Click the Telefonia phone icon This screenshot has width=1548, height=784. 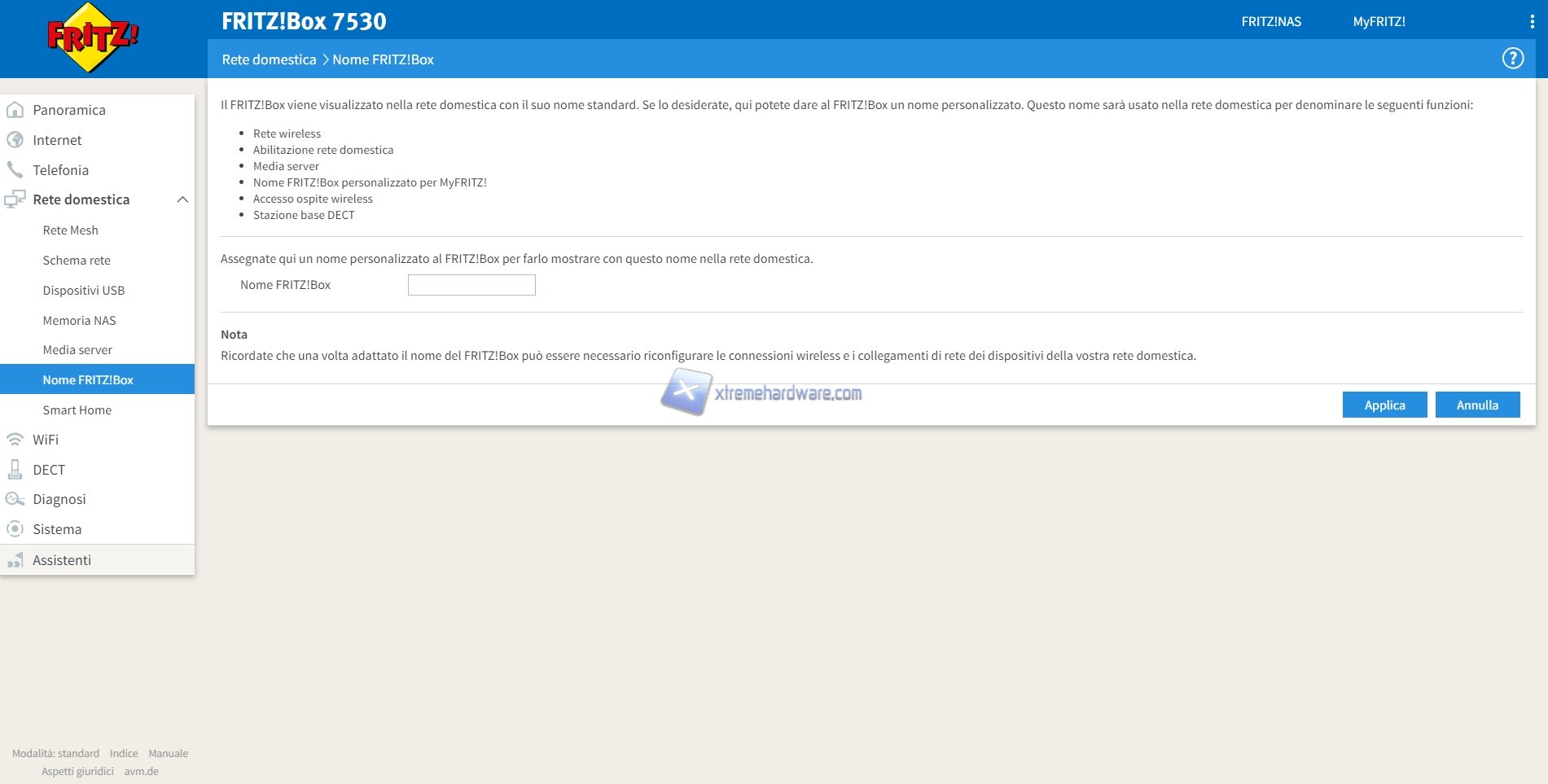pyautogui.click(x=15, y=170)
